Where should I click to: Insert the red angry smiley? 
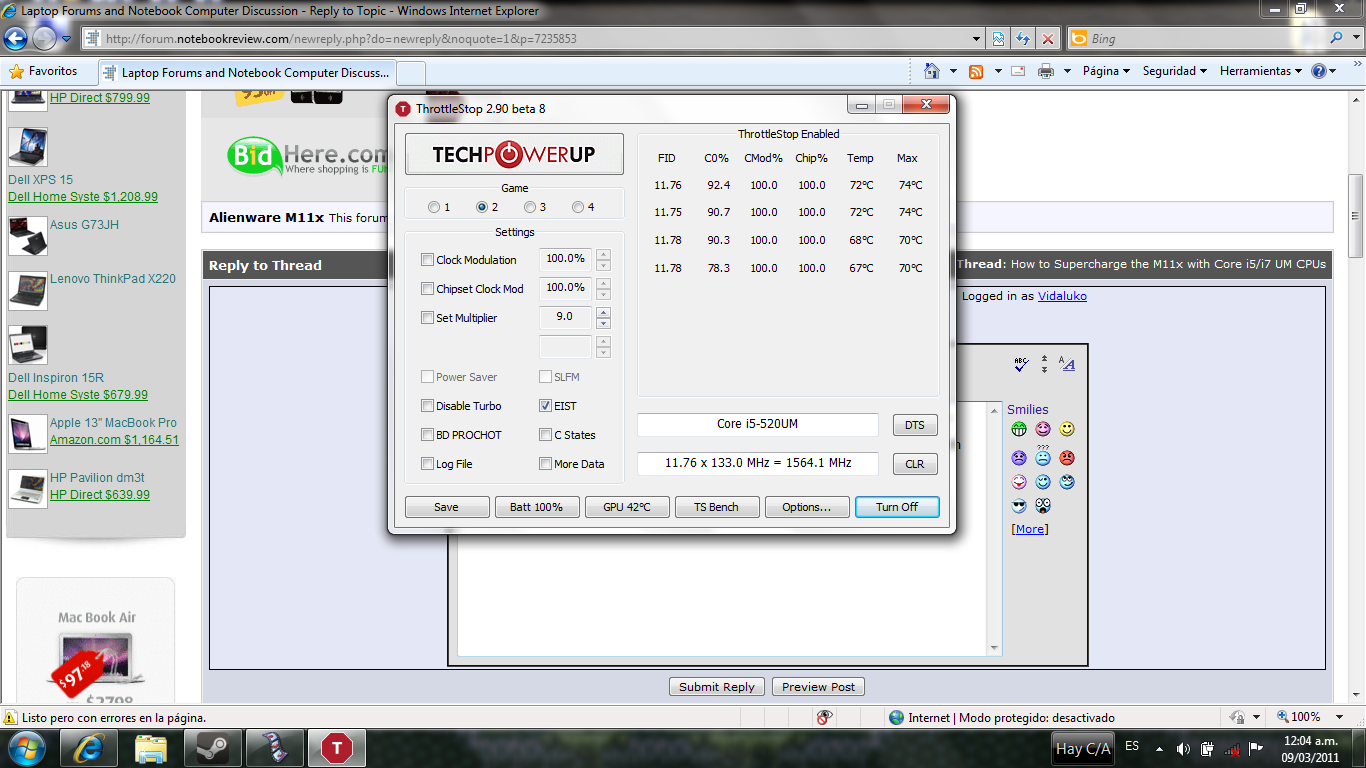pyautogui.click(x=1067, y=457)
